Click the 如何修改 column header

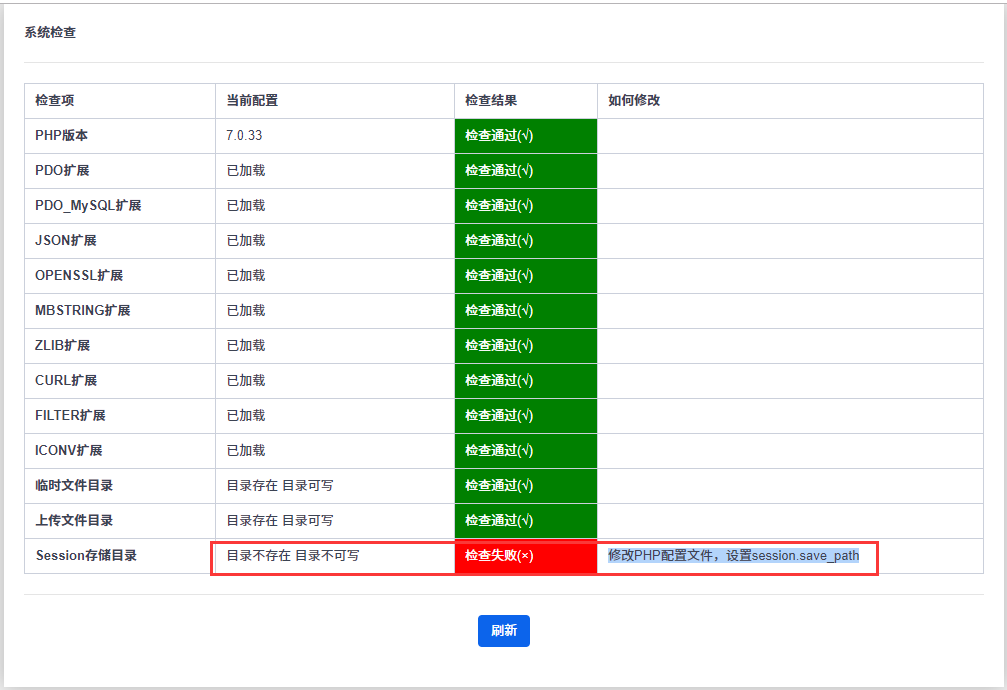coord(634,101)
